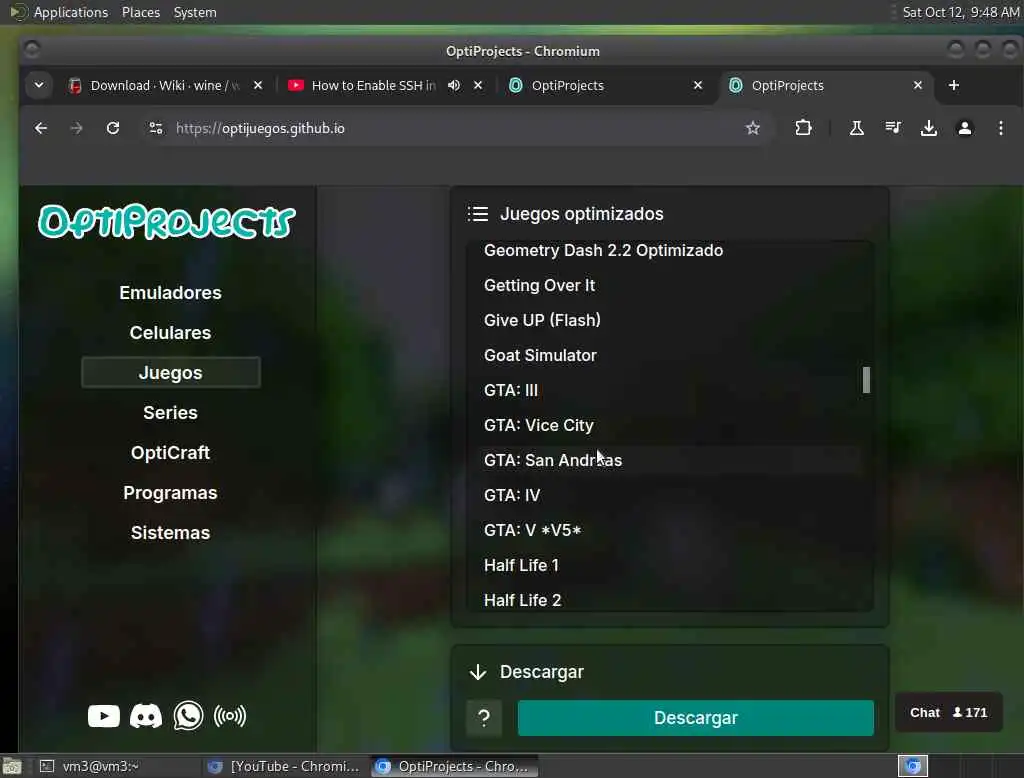Click the clock in top panel
This screenshot has height=778, width=1024.
tap(961, 12)
